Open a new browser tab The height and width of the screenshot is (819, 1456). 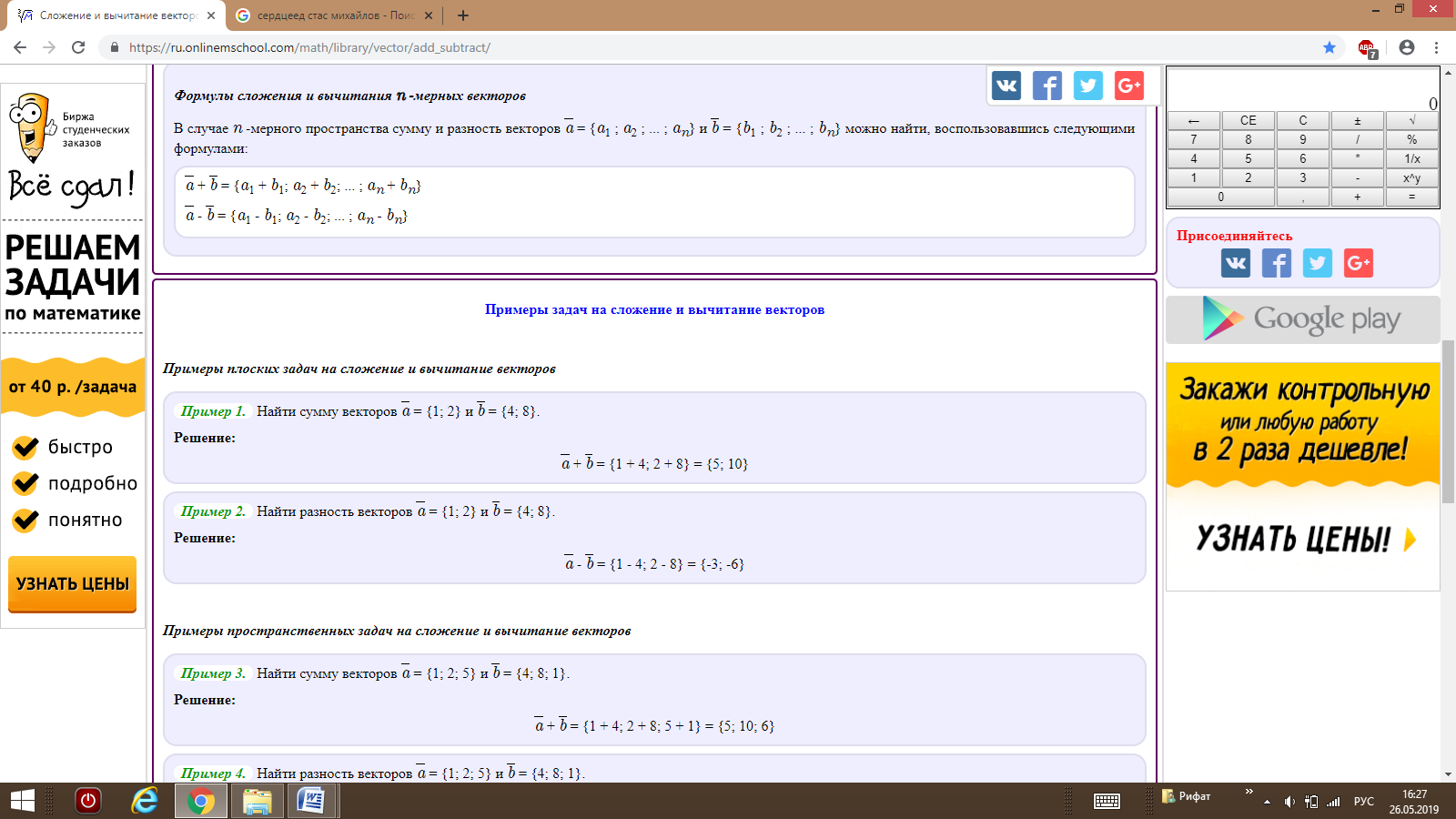[463, 15]
